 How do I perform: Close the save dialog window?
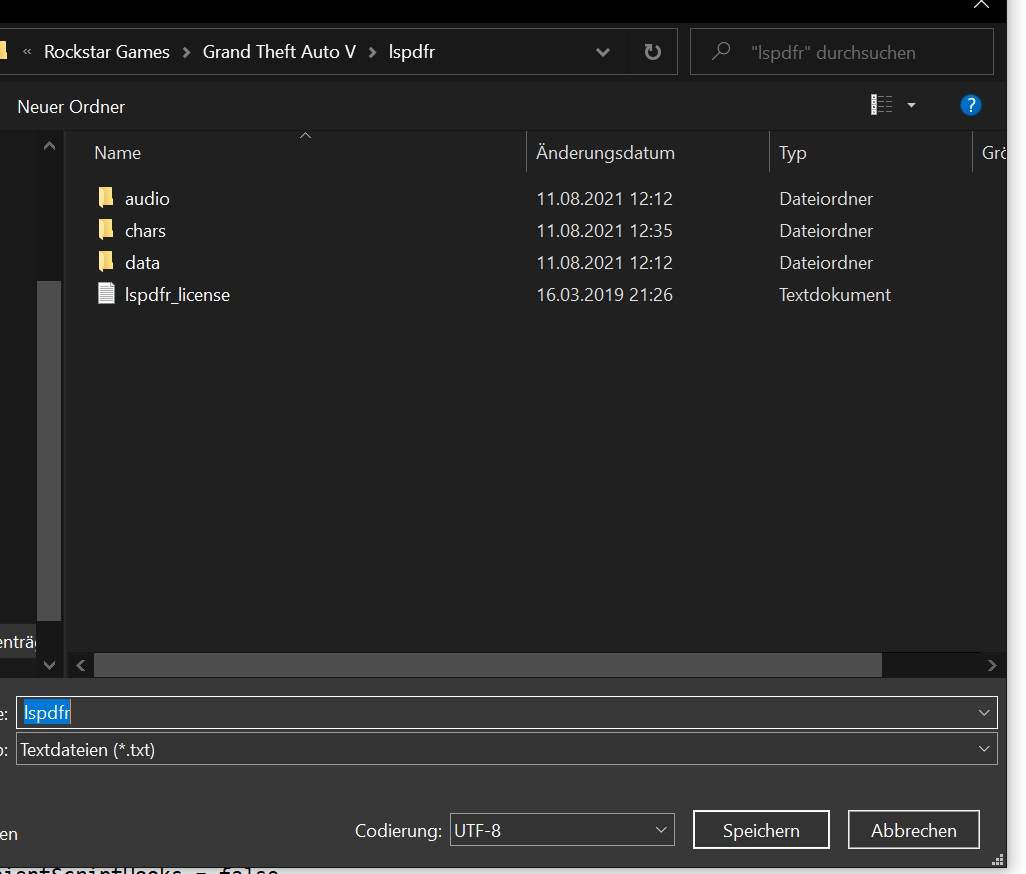[x=982, y=5]
